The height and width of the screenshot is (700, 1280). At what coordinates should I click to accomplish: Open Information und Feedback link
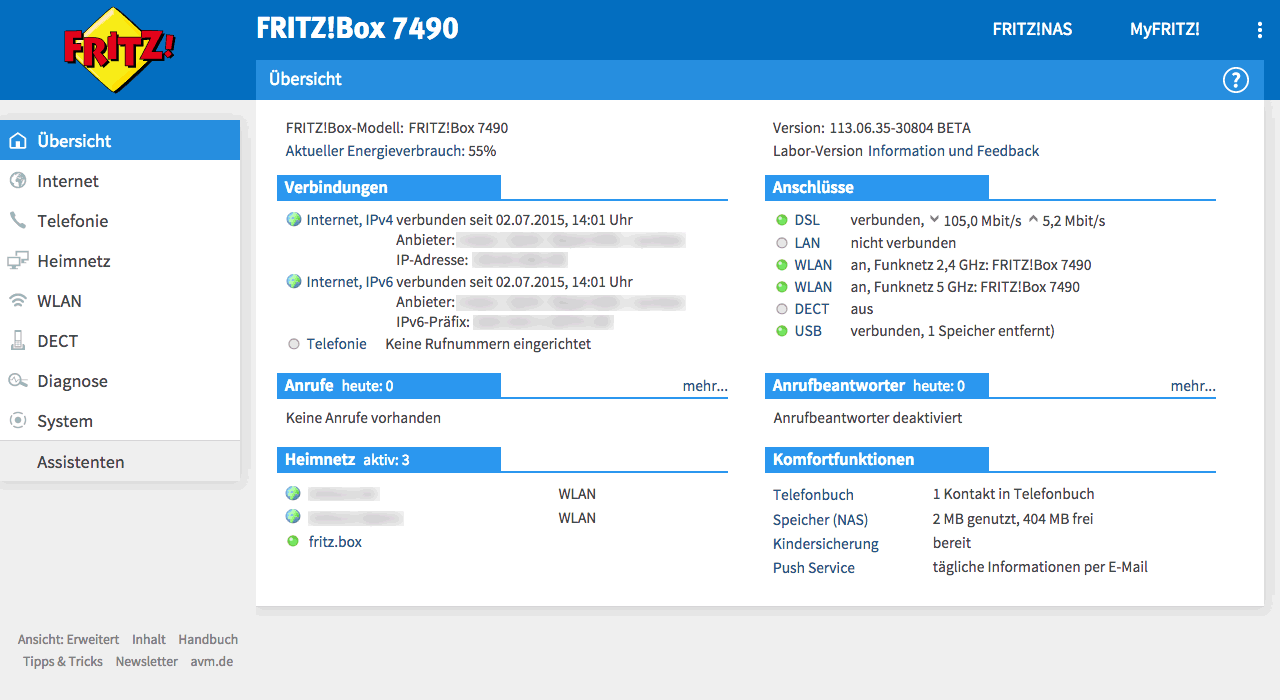[x=953, y=151]
